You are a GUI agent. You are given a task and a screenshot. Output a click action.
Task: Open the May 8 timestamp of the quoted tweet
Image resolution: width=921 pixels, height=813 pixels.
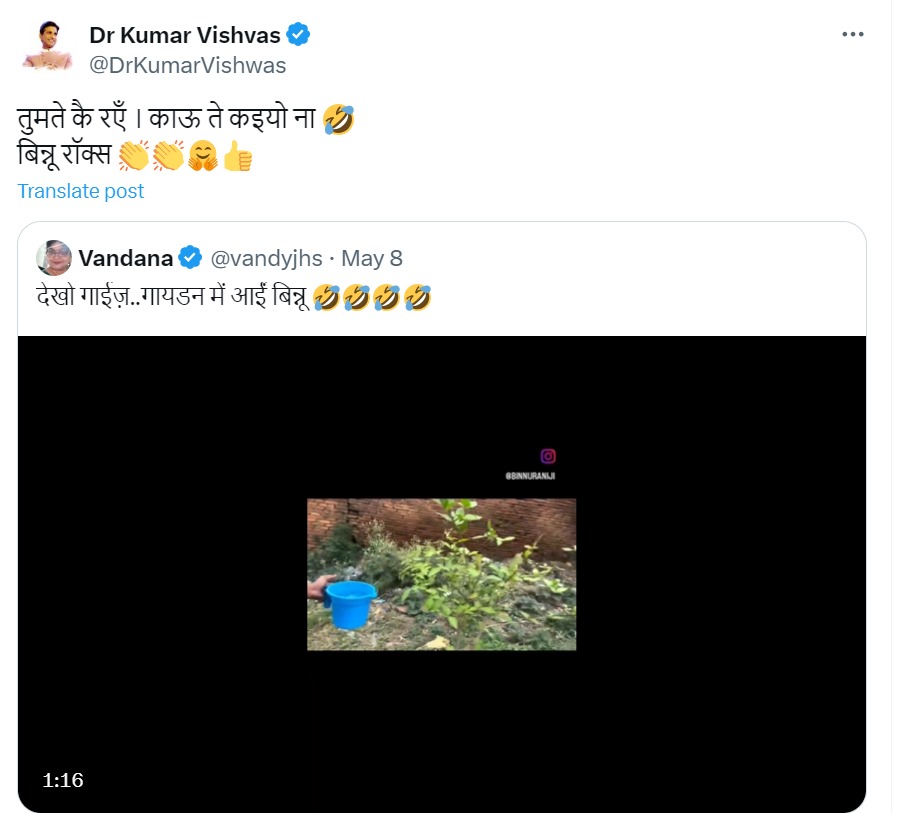(x=372, y=257)
